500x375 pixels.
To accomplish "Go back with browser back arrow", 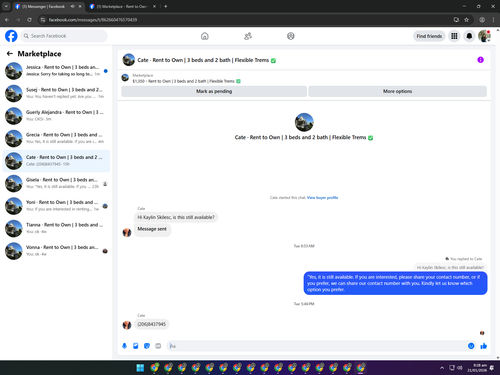I will click(x=7, y=20).
